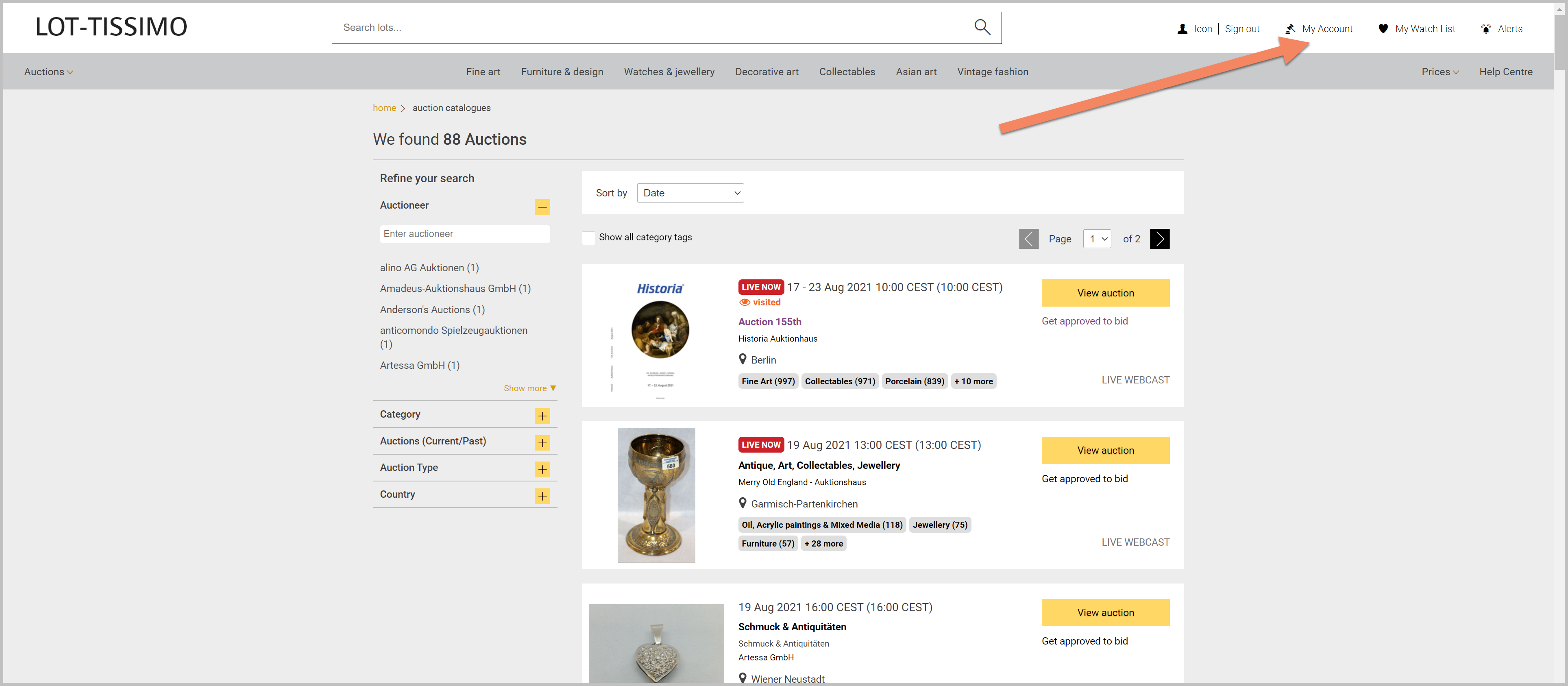1568x686 pixels.
Task: Click the search magnifier icon
Action: [982, 27]
